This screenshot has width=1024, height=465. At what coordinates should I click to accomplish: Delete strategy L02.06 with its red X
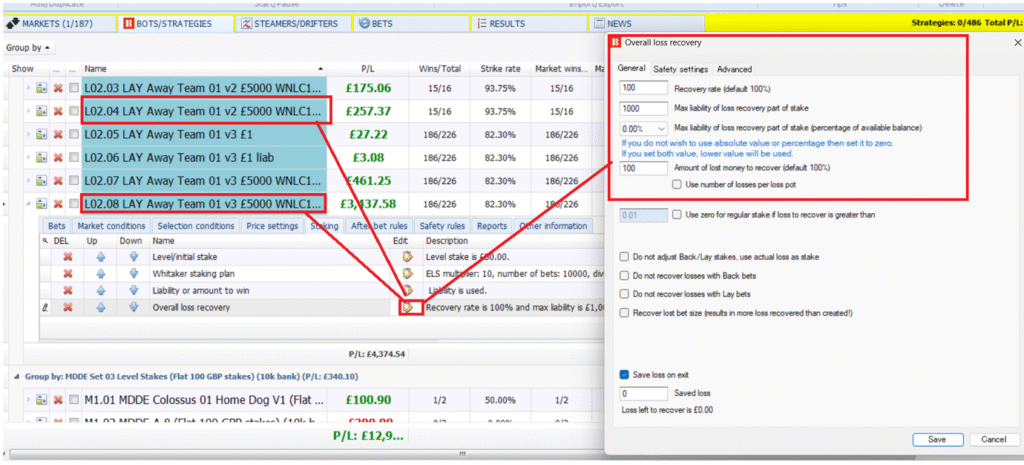click(57, 157)
